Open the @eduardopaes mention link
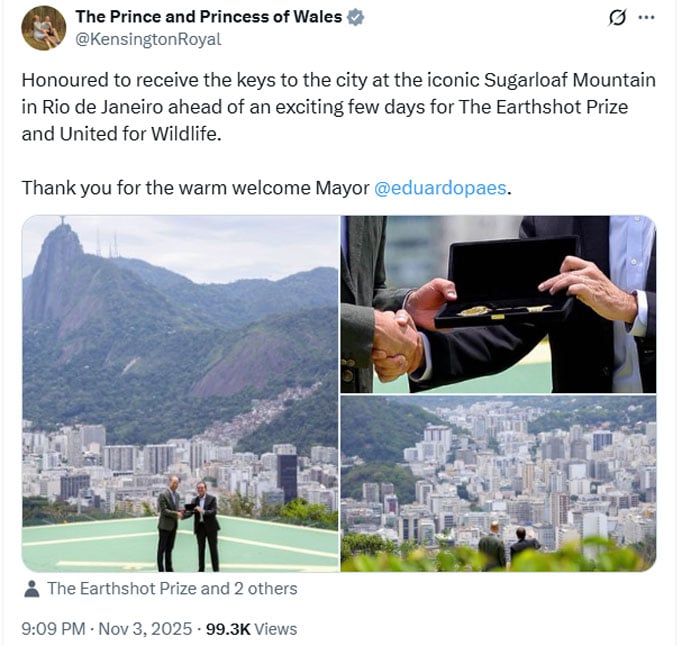The height and width of the screenshot is (646, 700). point(440,187)
